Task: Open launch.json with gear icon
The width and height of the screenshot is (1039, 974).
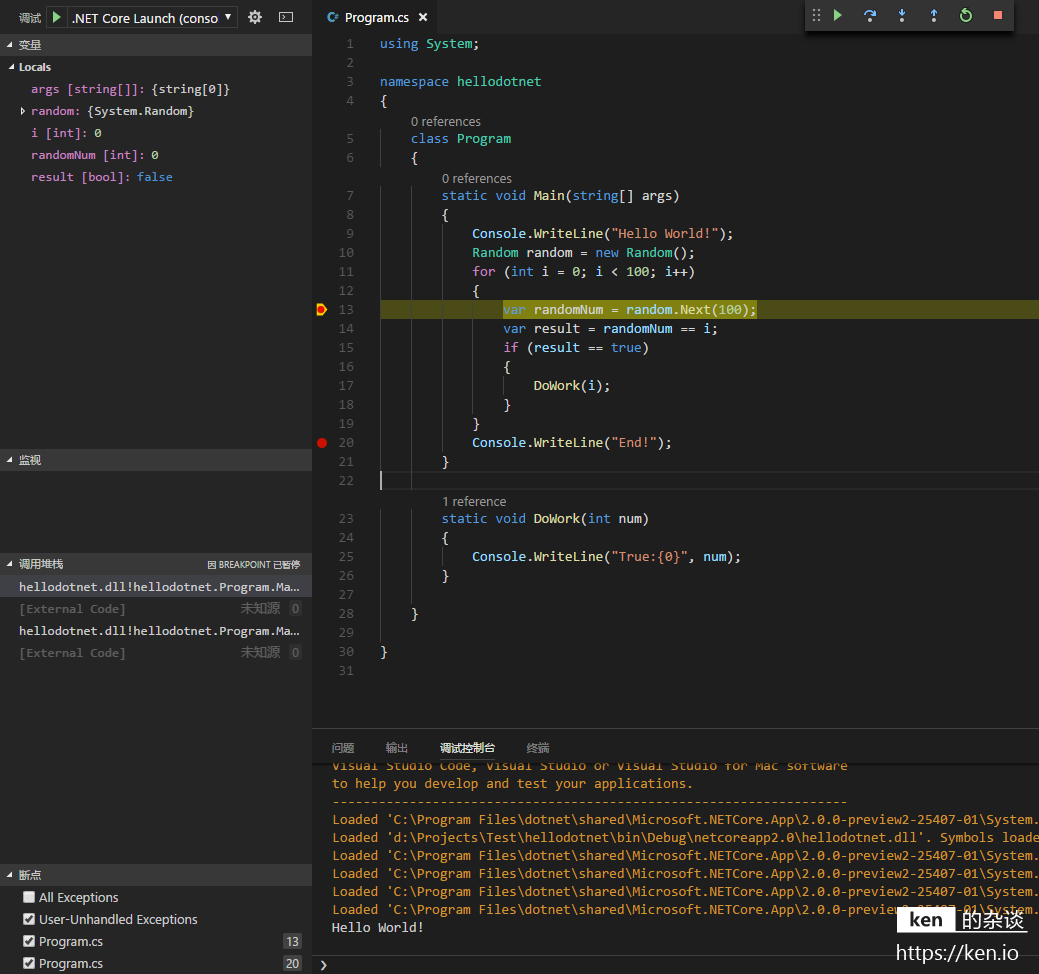Action: click(x=254, y=17)
